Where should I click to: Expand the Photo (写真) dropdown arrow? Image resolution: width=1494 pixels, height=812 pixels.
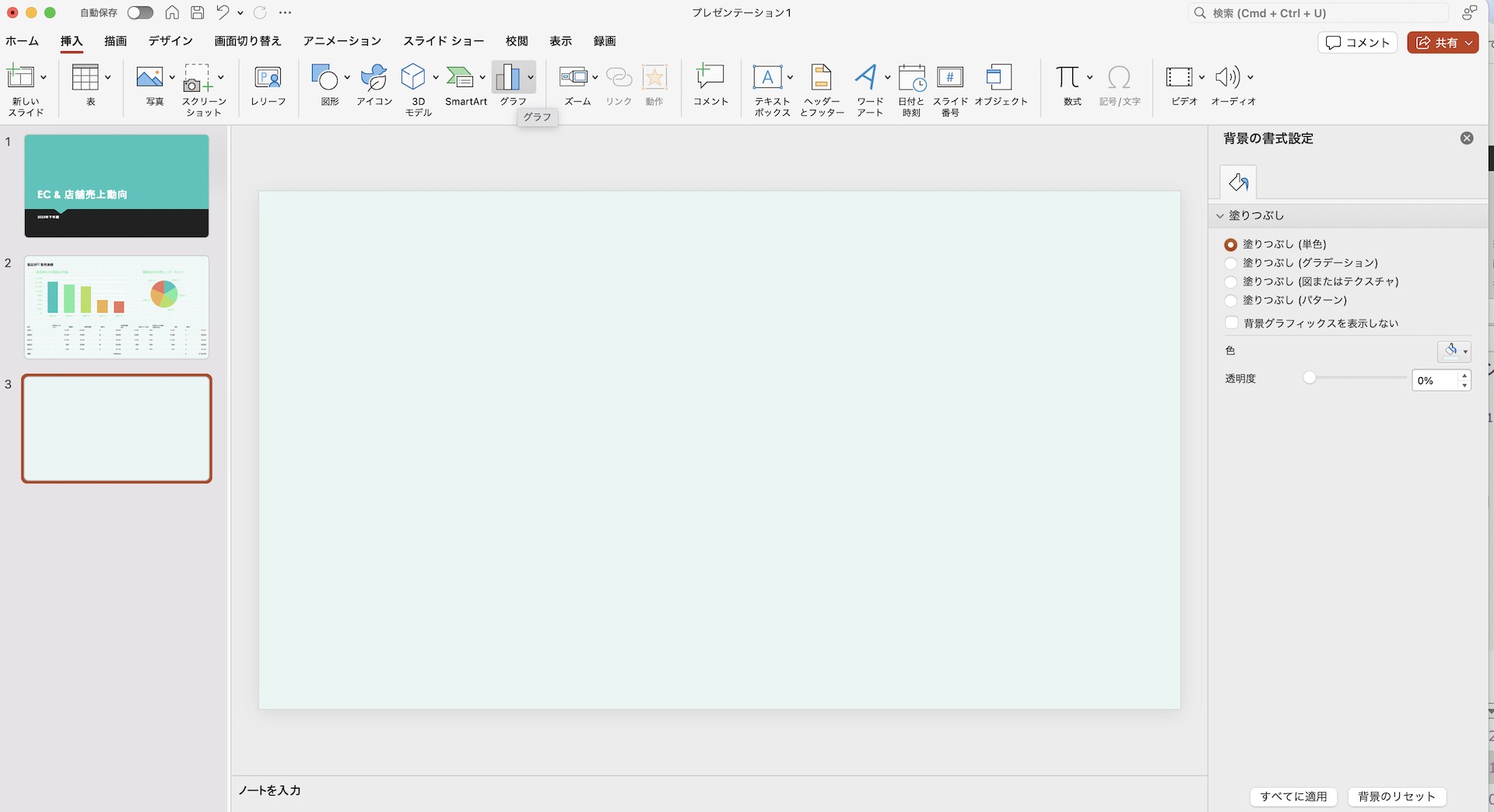(172, 77)
